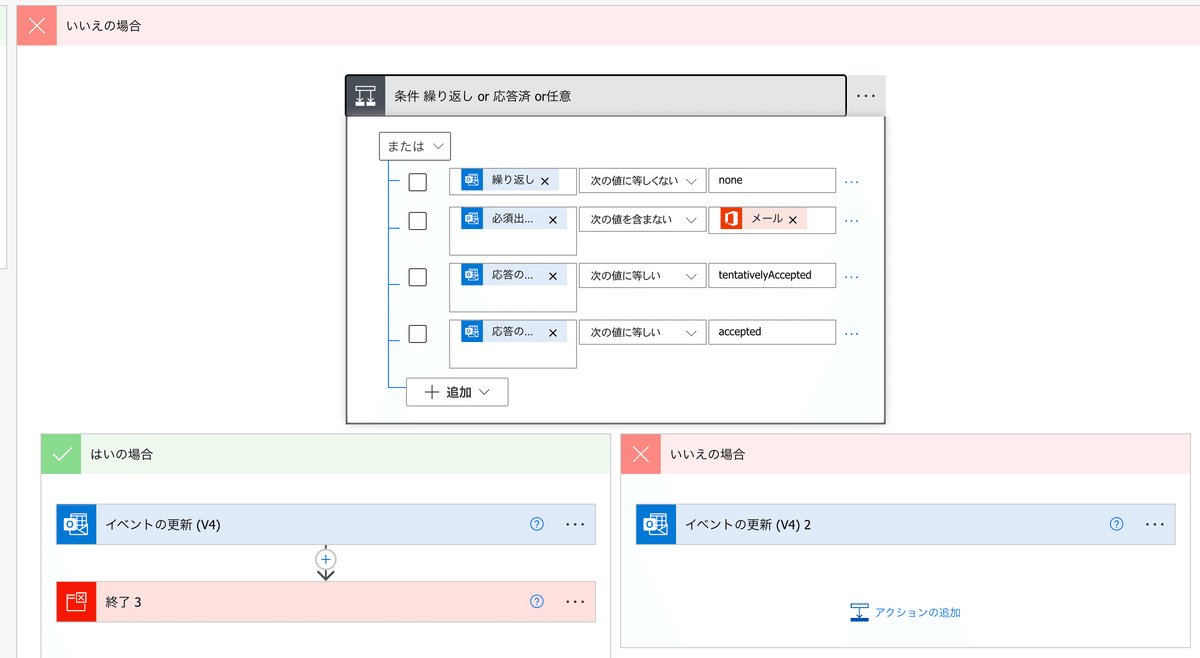Viewport: 1200px width, 658px height.
Task: Expand the 終了 3 action card
Action: tap(326, 602)
